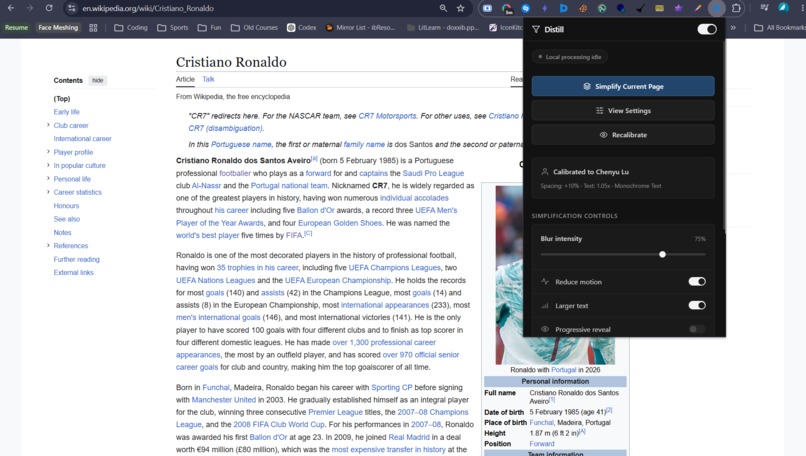Click the blue D-shaped extension icon

(x=563, y=8)
